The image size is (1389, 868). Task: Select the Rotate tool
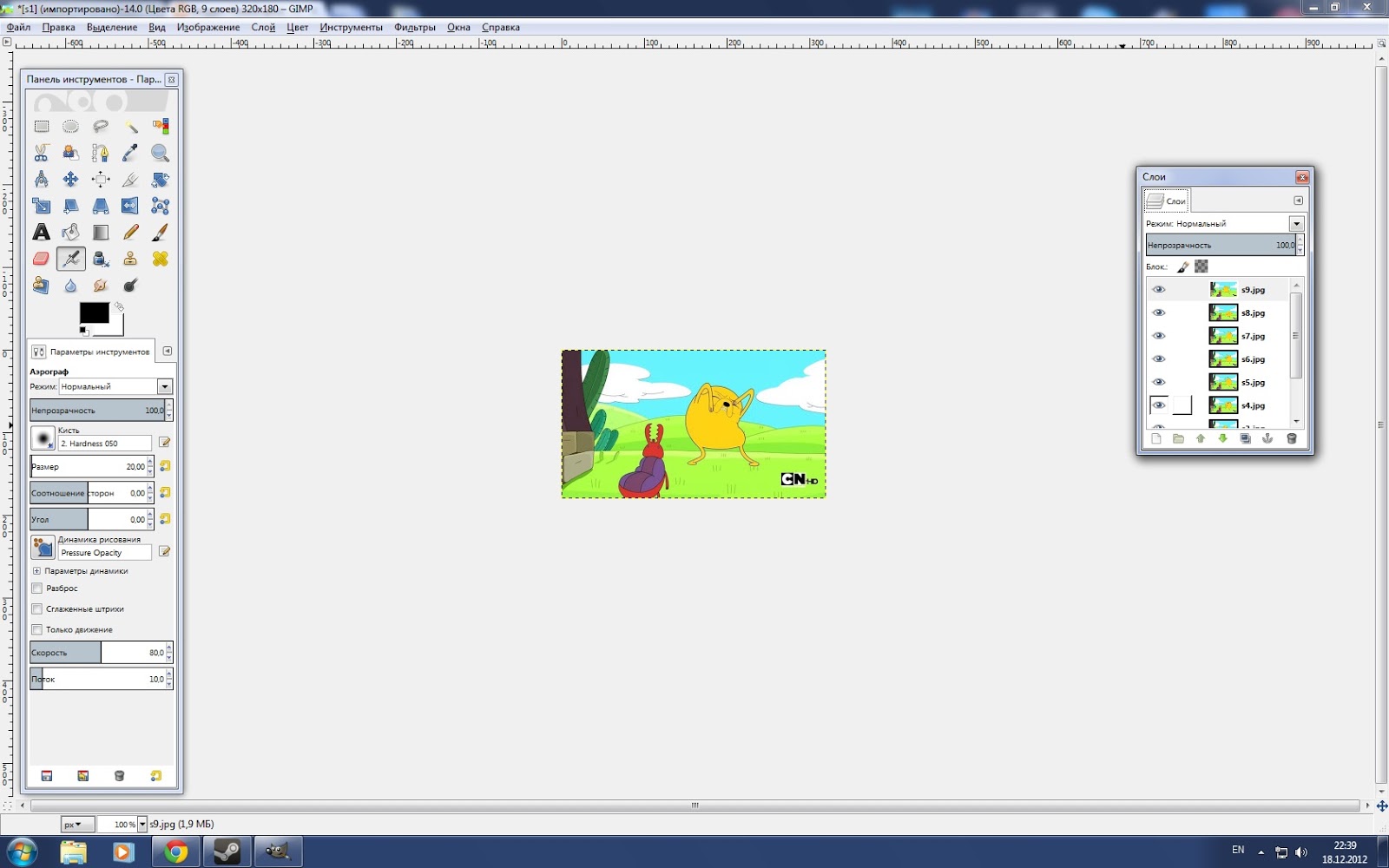pyautogui.click(x=160, y=180)
